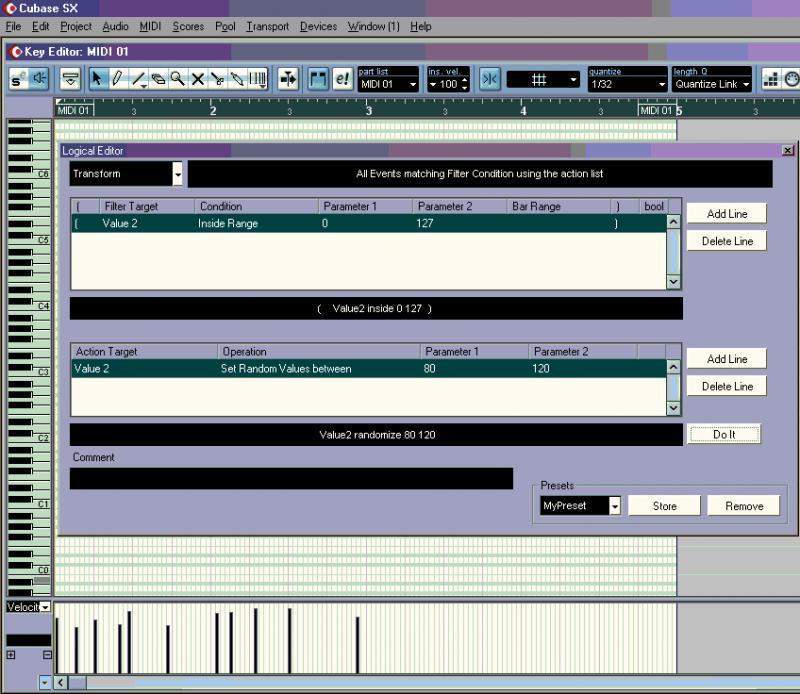Select the Draw pencil tool
Screen dimensions: 800x694
pyautogui.click(x=117, y=79)
